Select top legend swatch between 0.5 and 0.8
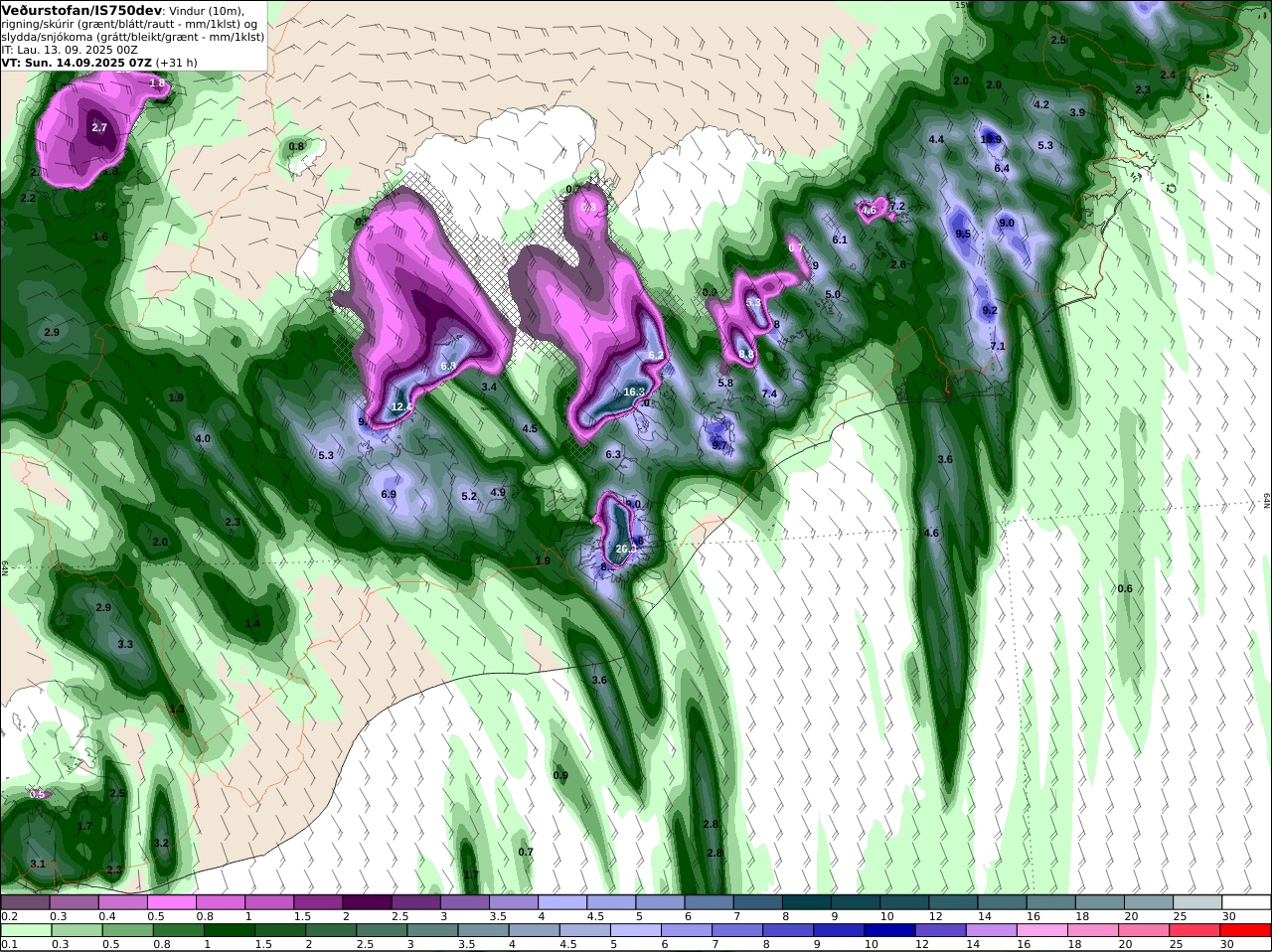This screenshot has width=1272, height=952. coord(171,901)
